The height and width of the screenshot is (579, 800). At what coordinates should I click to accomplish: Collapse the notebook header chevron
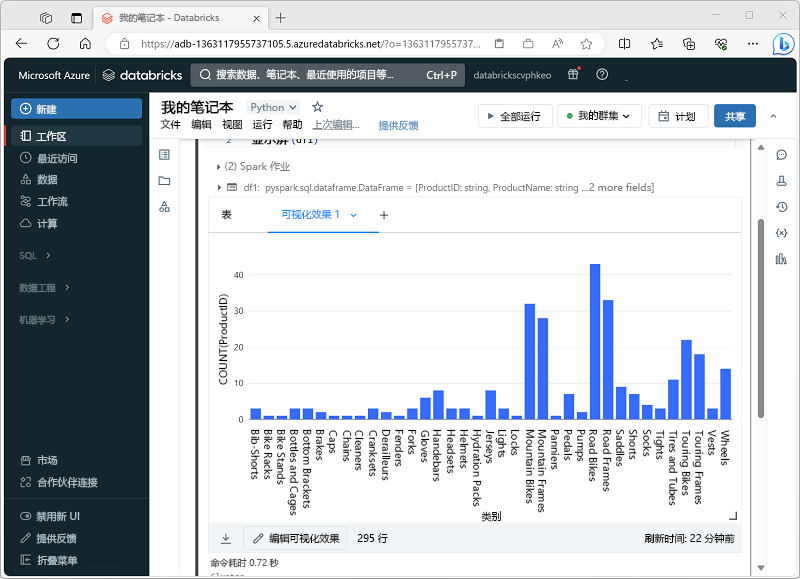(773, 116)
